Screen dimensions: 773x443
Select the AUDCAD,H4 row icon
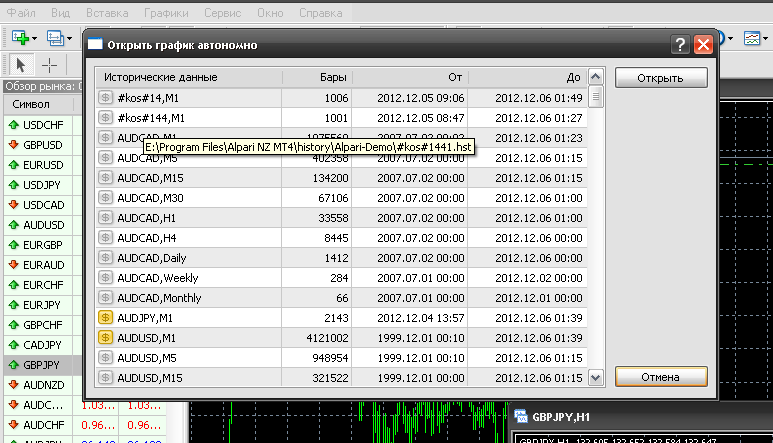coord(105,238)
